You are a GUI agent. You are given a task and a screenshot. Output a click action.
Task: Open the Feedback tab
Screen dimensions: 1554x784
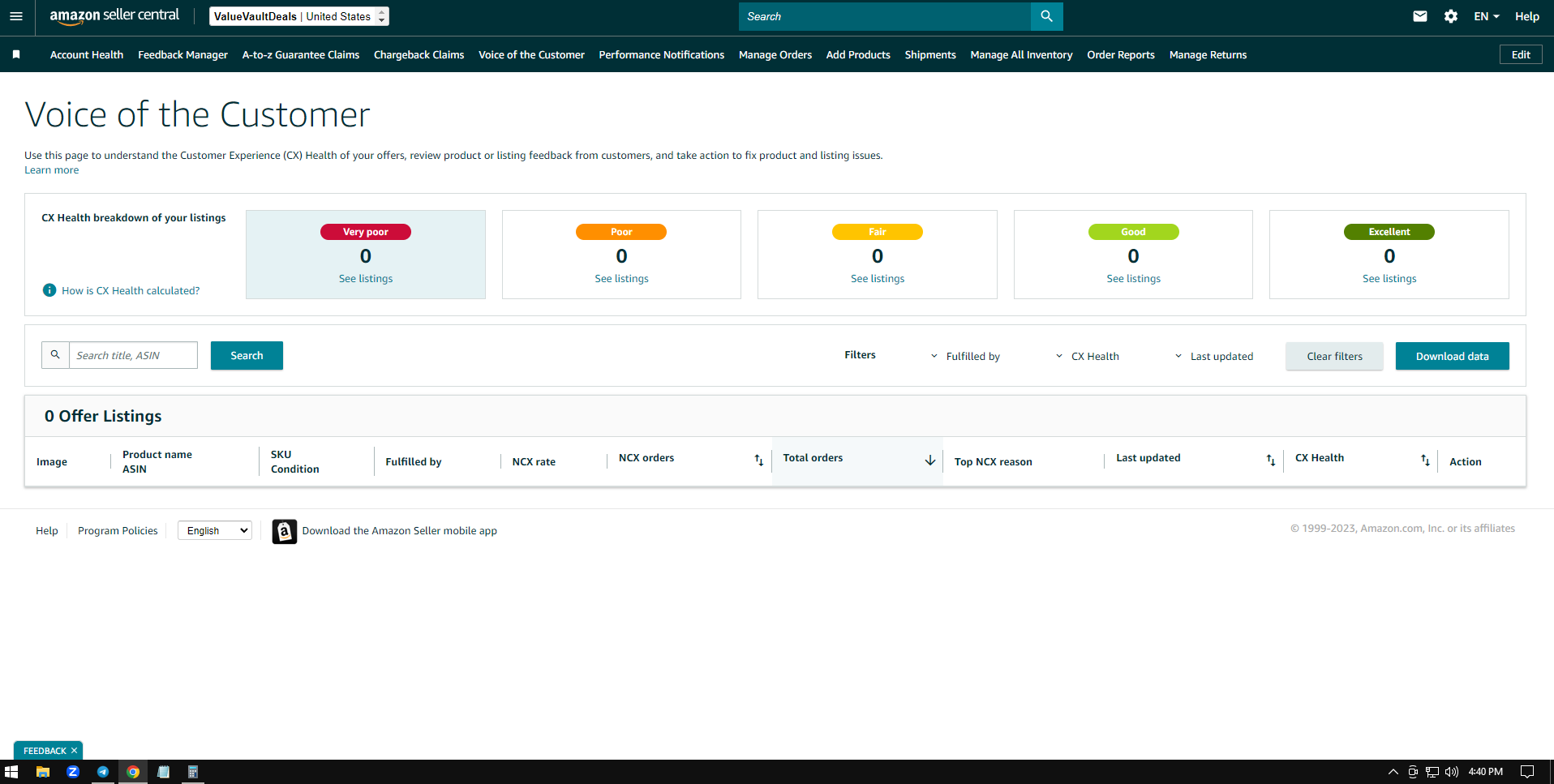45,751
